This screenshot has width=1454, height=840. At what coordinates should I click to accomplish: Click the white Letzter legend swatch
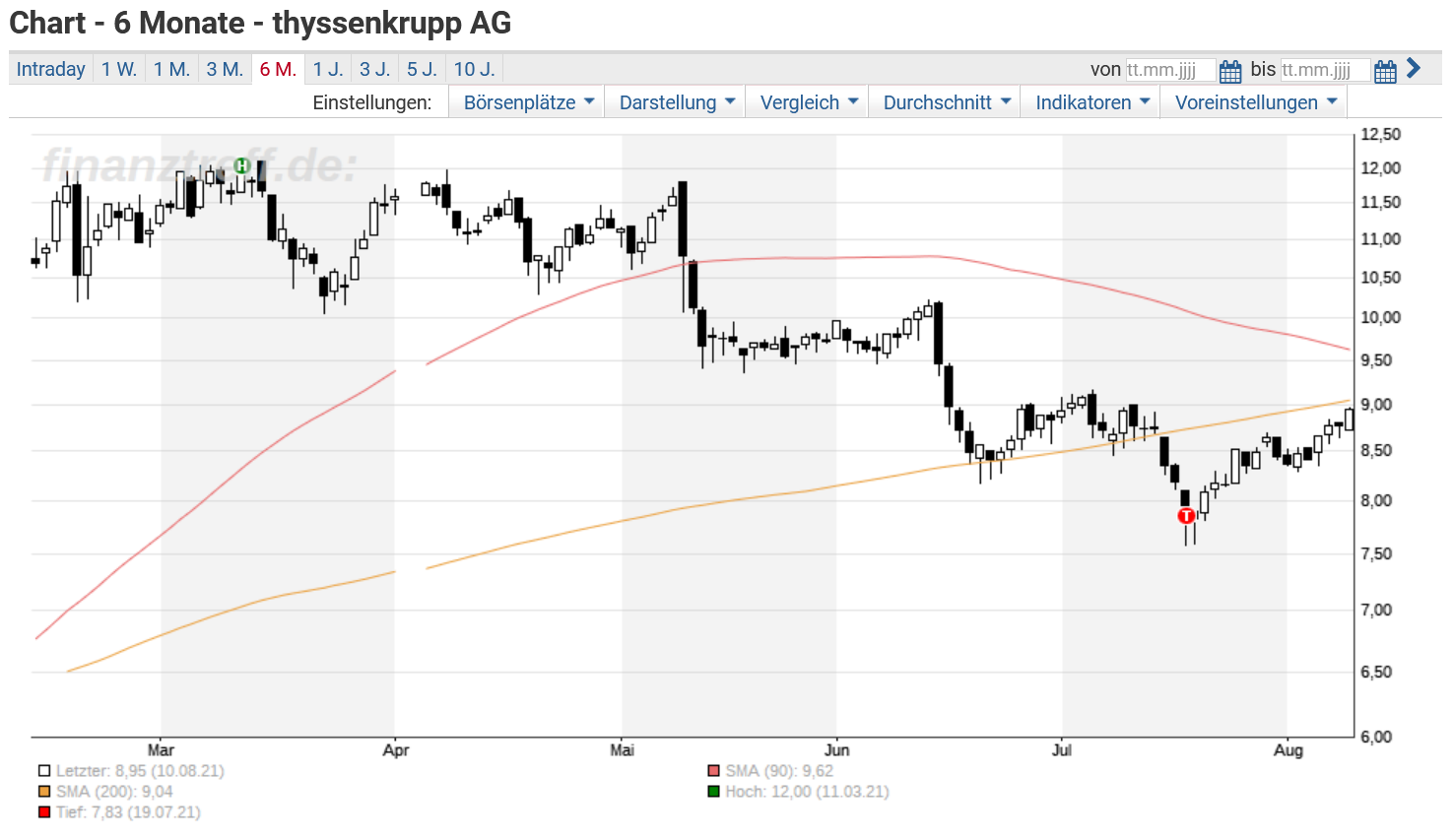pyautogui.click(x=44, y=771)
